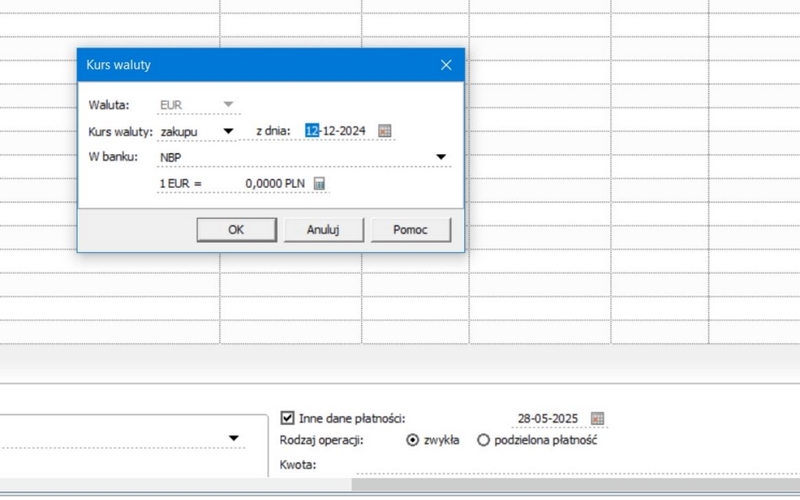
Task: Click the 1 EUR = label
Action: [x=180, y=184]
